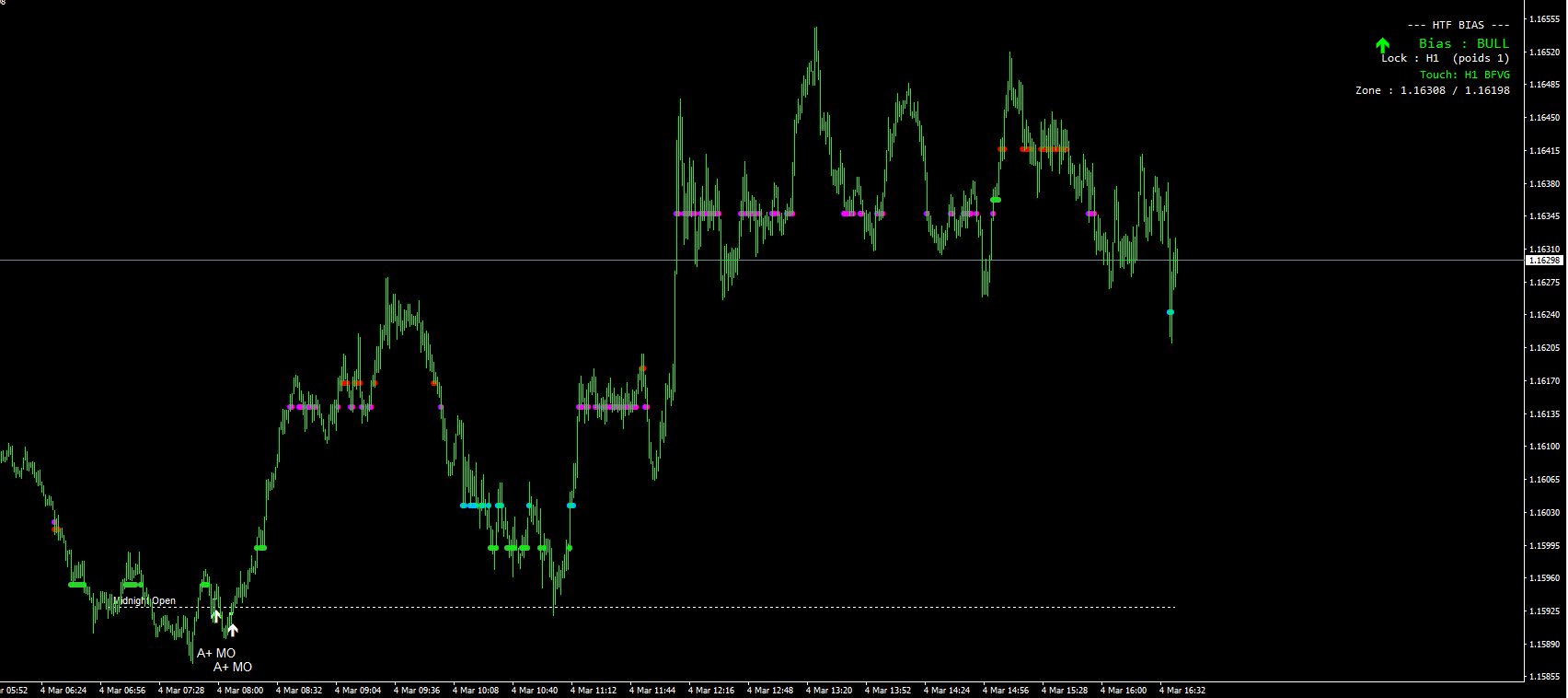Click the Zone : 1.16308 / 1.16198 readout

(x=1433, y=90)
